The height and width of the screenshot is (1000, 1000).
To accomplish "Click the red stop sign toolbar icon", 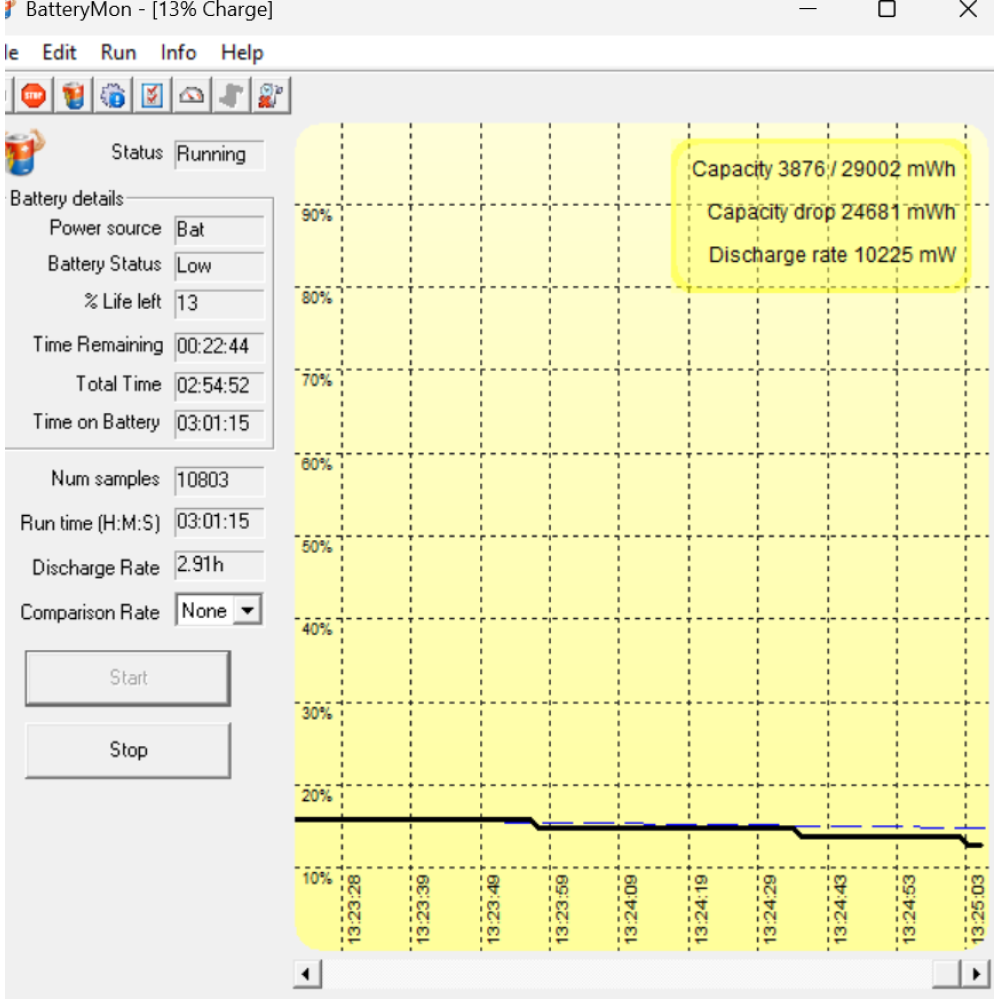I will coord(34,96).
